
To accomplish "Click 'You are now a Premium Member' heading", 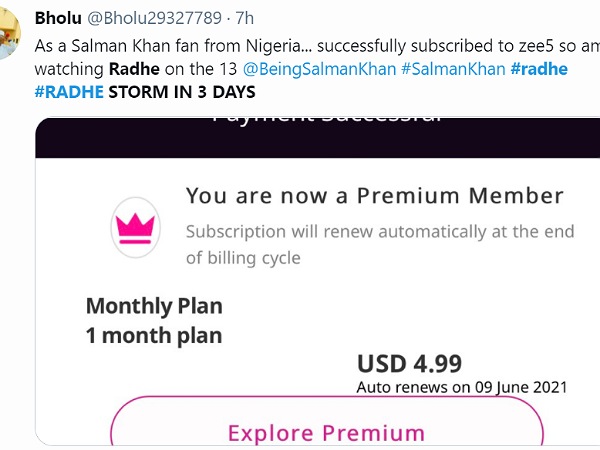I will 374,196.
